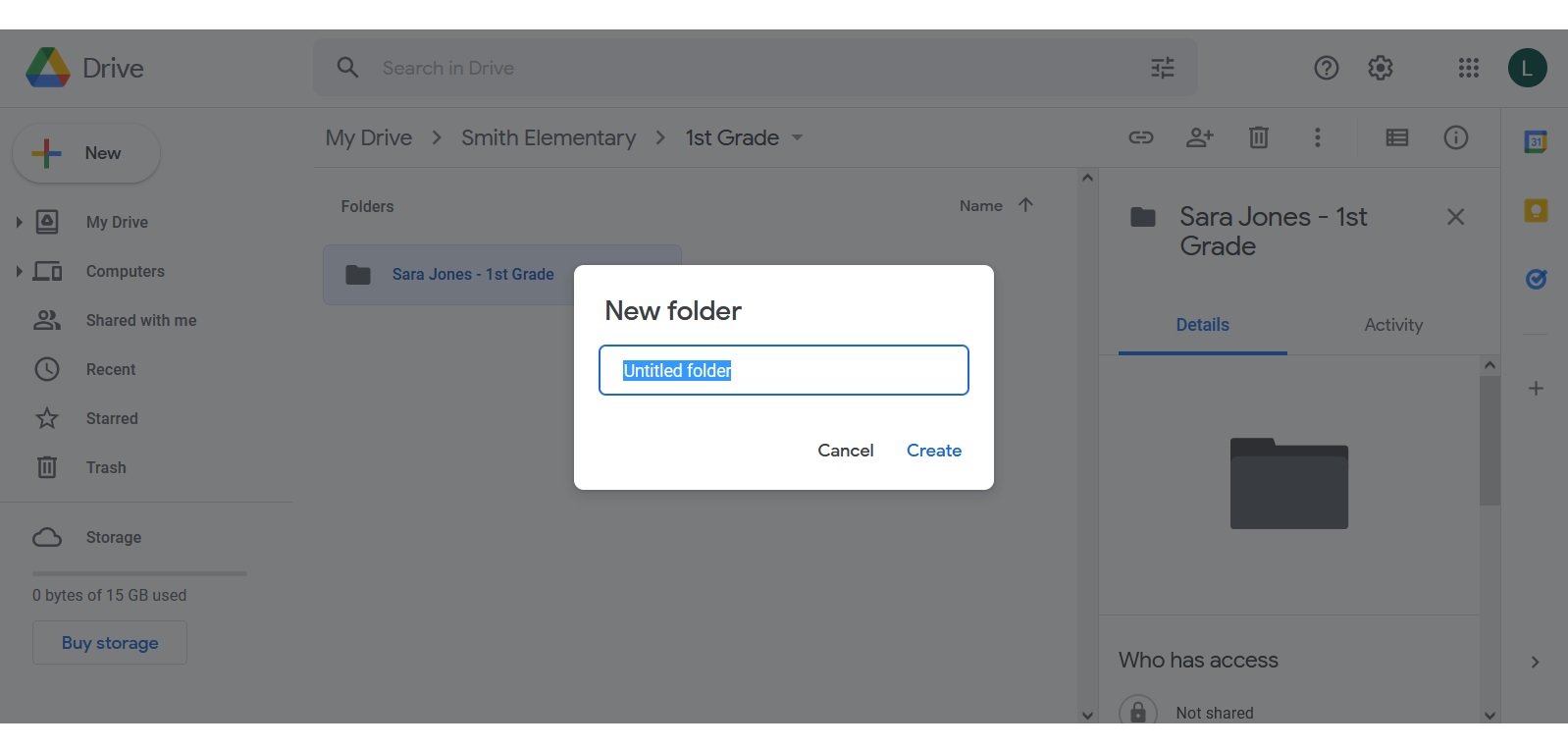Click the Get add-ons plus icon
Image resolution: width=1568 pixels, height=748 pixels.
coord(1537,389)
